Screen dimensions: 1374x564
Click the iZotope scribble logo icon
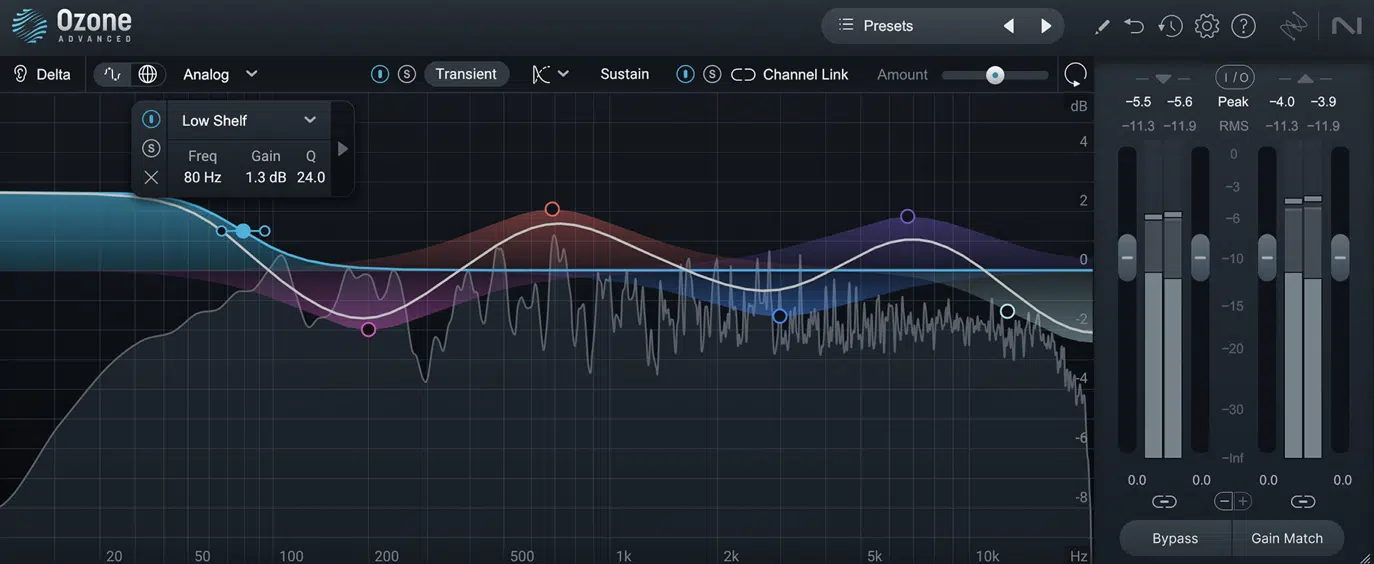tap(1294, 26)
